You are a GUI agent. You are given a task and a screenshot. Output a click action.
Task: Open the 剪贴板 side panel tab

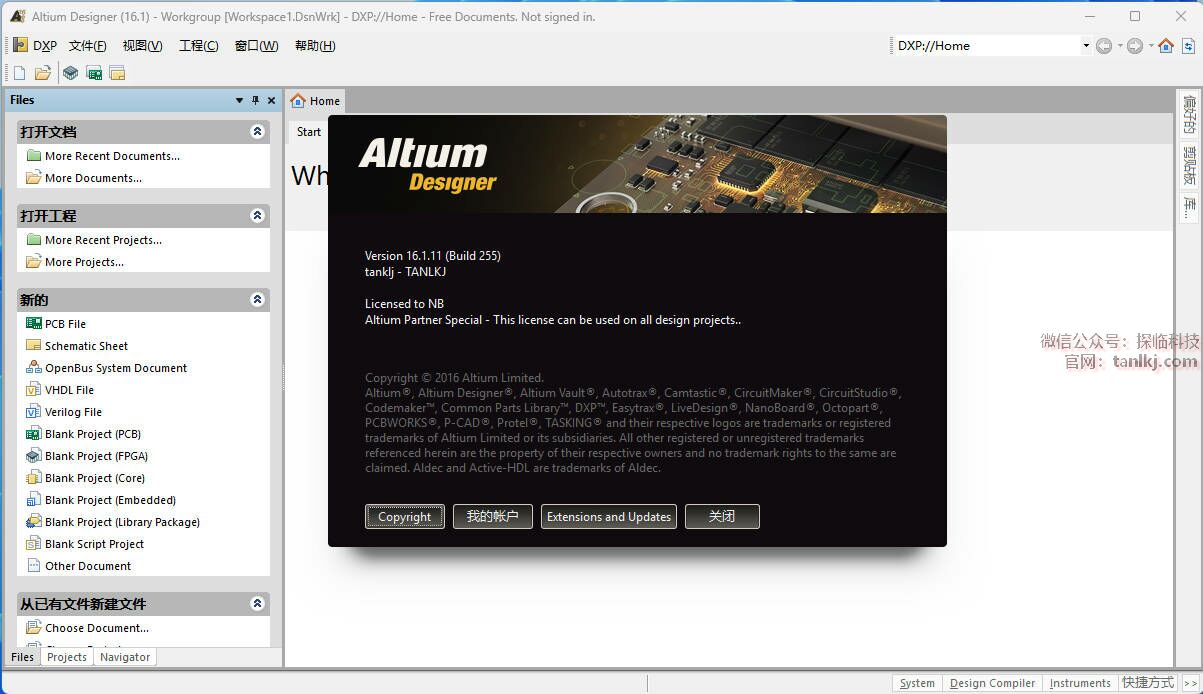pyautogui.click(x=1189, y=165)
